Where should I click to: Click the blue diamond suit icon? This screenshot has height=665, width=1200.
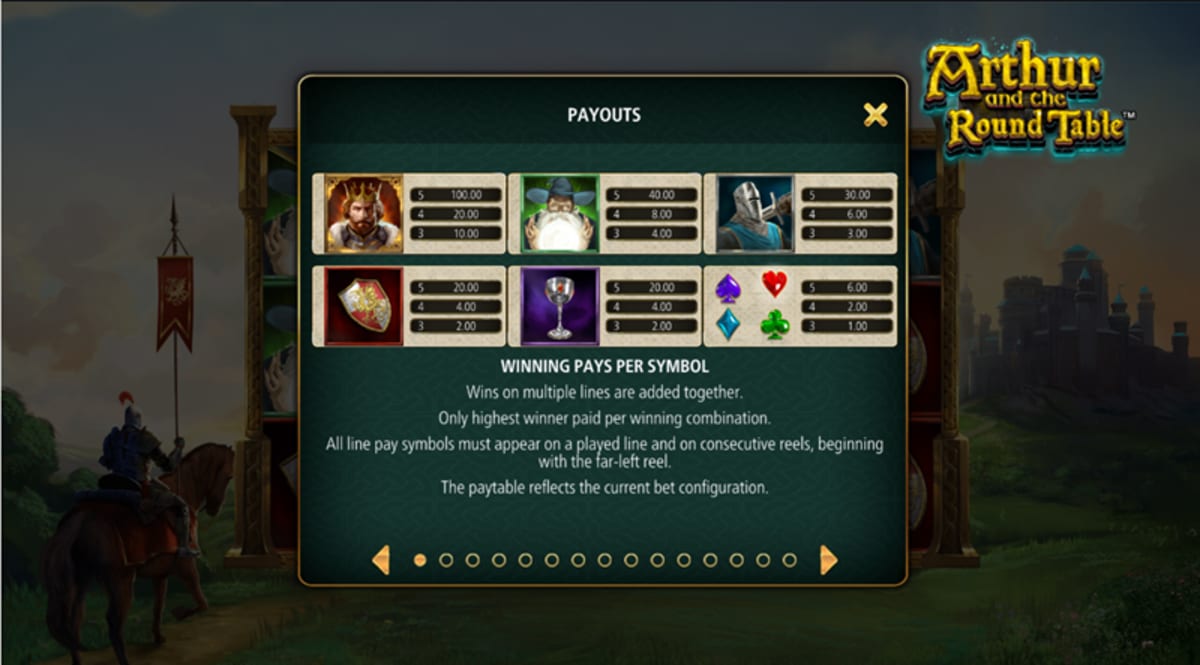click(729, 324)
